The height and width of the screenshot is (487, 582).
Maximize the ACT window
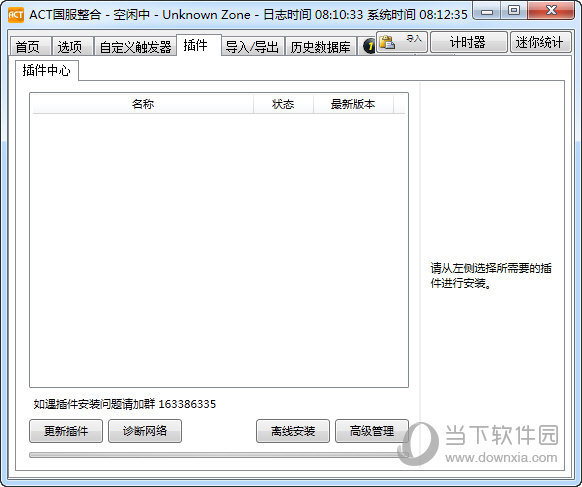click(514, 11)
